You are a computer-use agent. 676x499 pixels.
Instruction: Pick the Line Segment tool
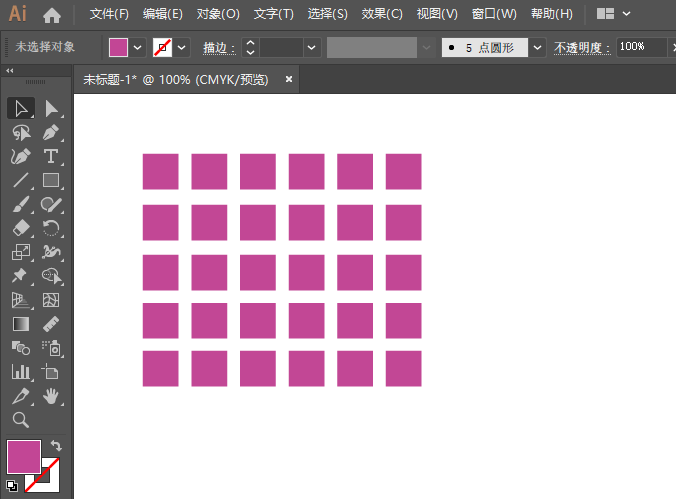pyautogui.click(x=20, y=181)
